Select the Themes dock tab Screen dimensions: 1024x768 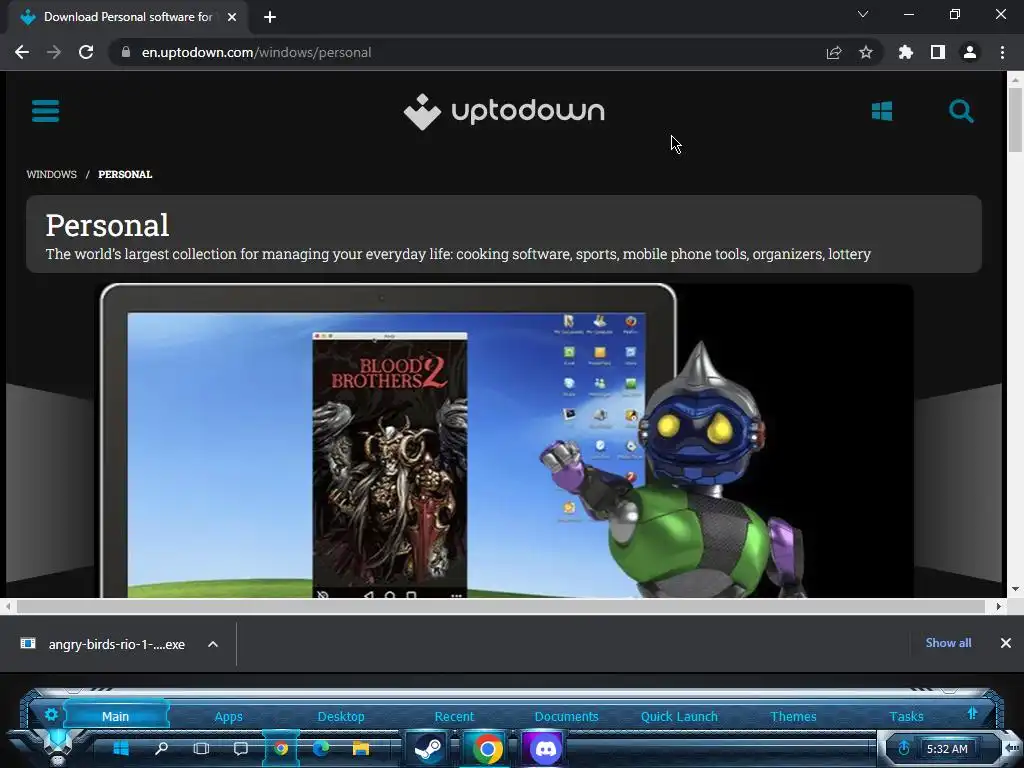tap(793, 716)
